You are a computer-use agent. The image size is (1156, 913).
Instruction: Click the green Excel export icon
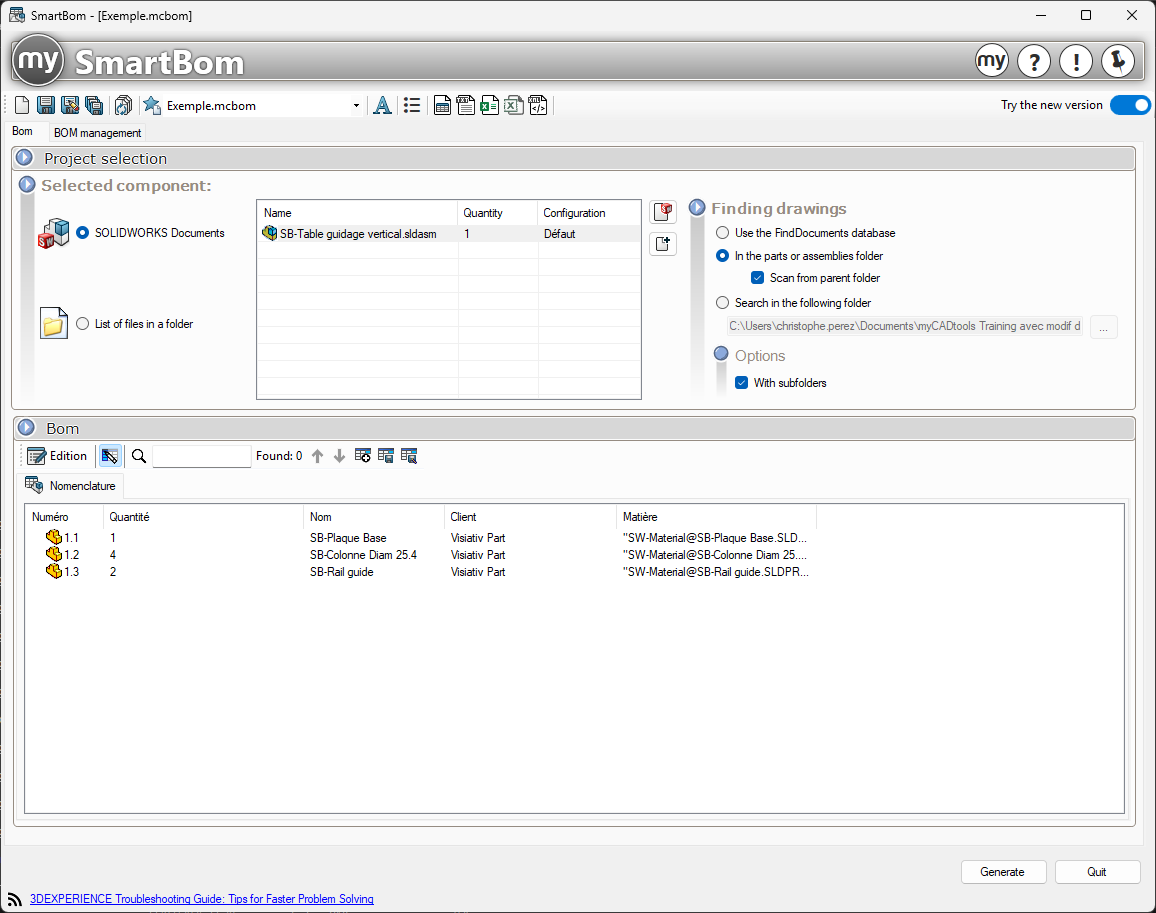pyautogui.click(x=490, y=105)
